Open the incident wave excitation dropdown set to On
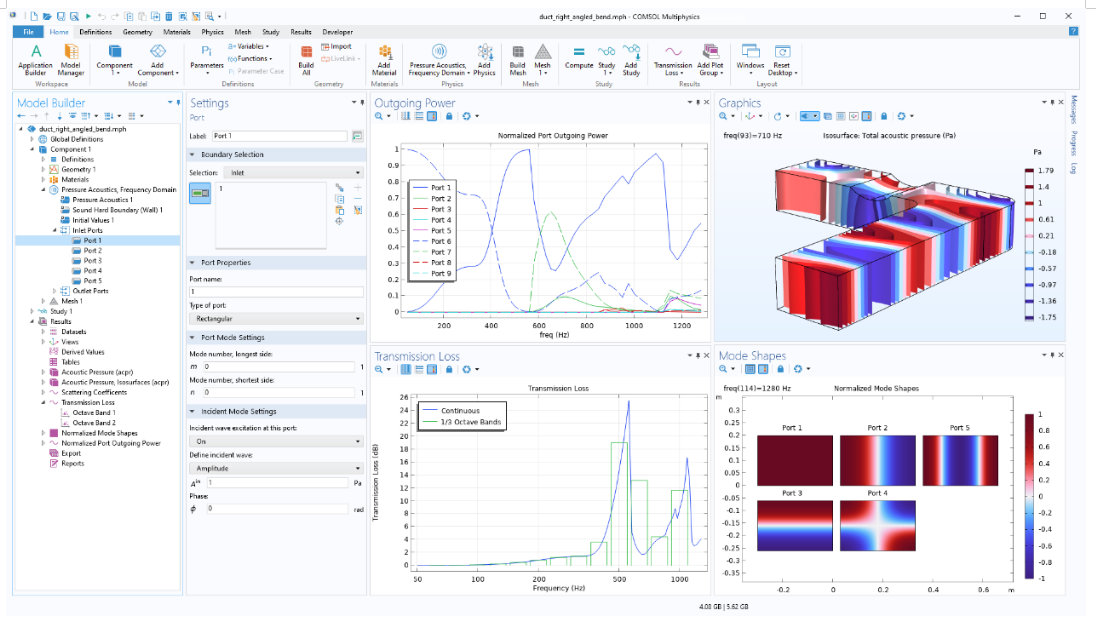The image size is (1096, 619). pos(276,442)
